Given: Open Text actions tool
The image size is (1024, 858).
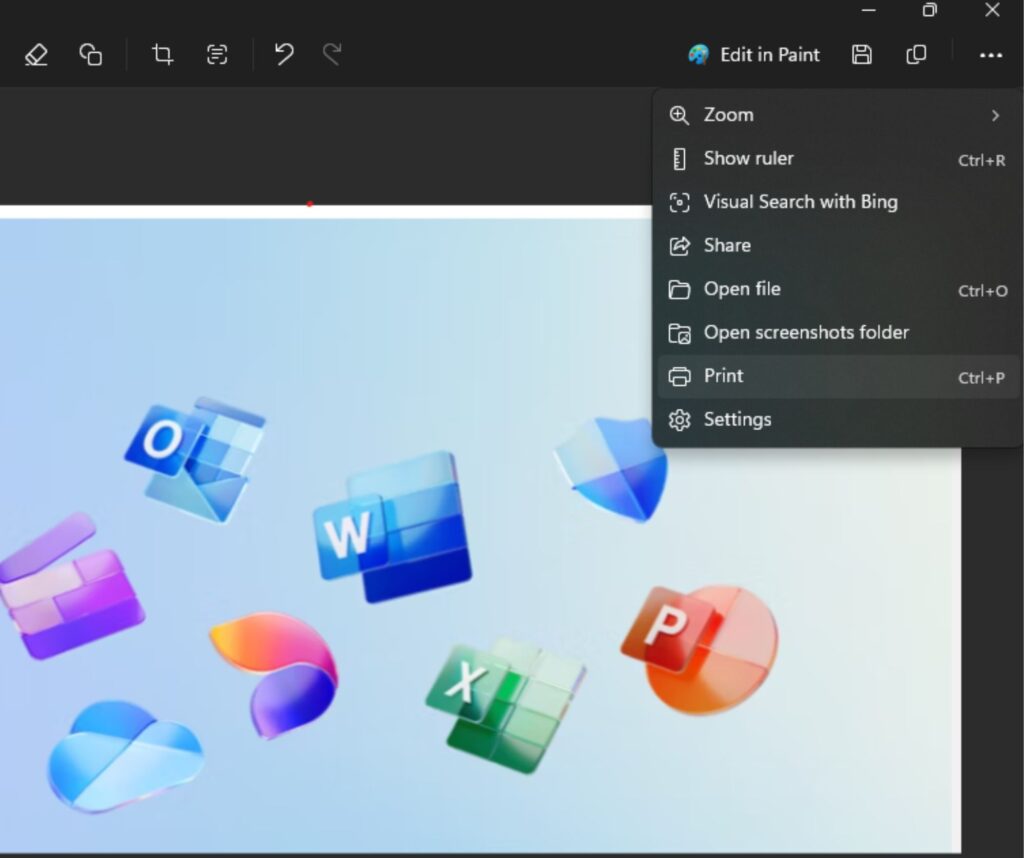Looking at the screenshot, I should click(217, 54).
